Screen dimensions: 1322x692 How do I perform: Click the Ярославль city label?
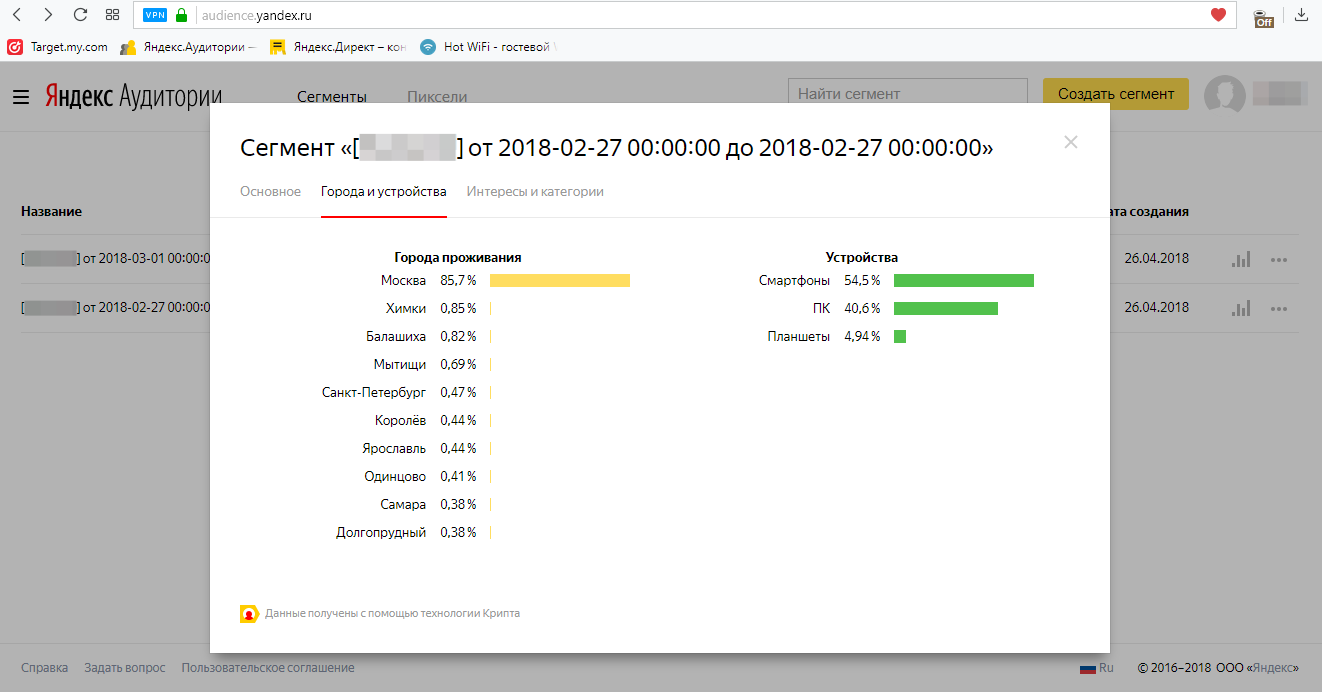click(x=394, y=448)
